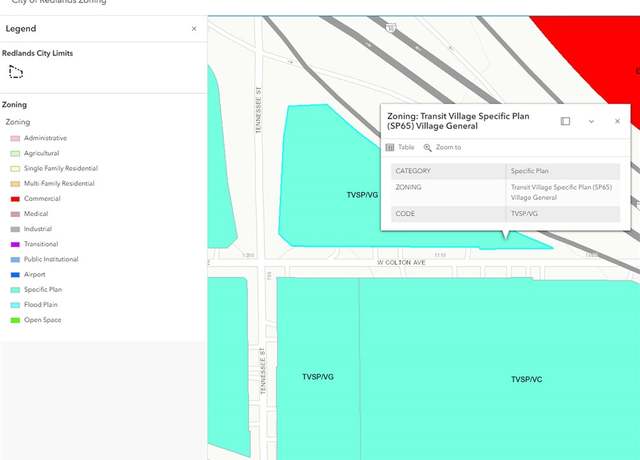The image size is (640, 460).
Task: Open the Table view in popup
Action: pos(400,147)
